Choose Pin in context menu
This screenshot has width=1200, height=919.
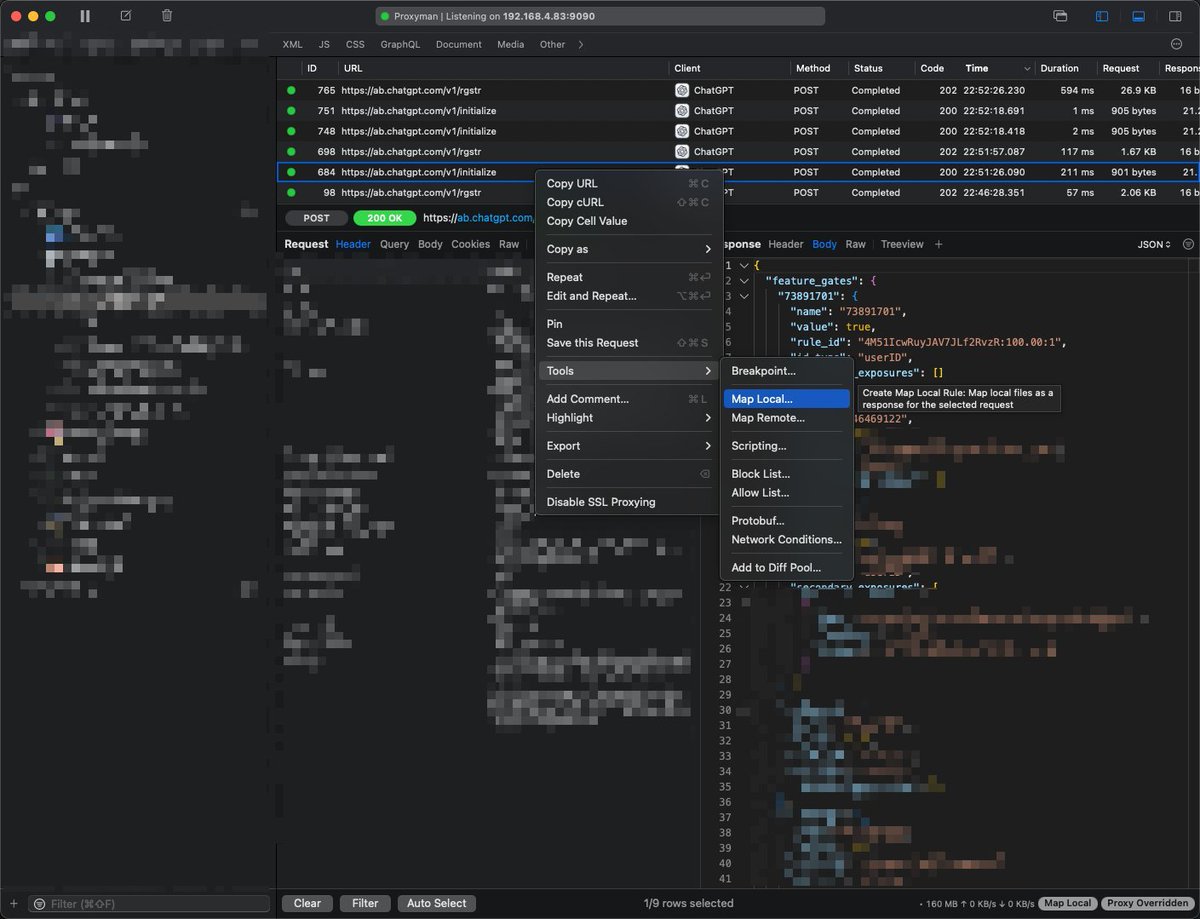[628, 324]
